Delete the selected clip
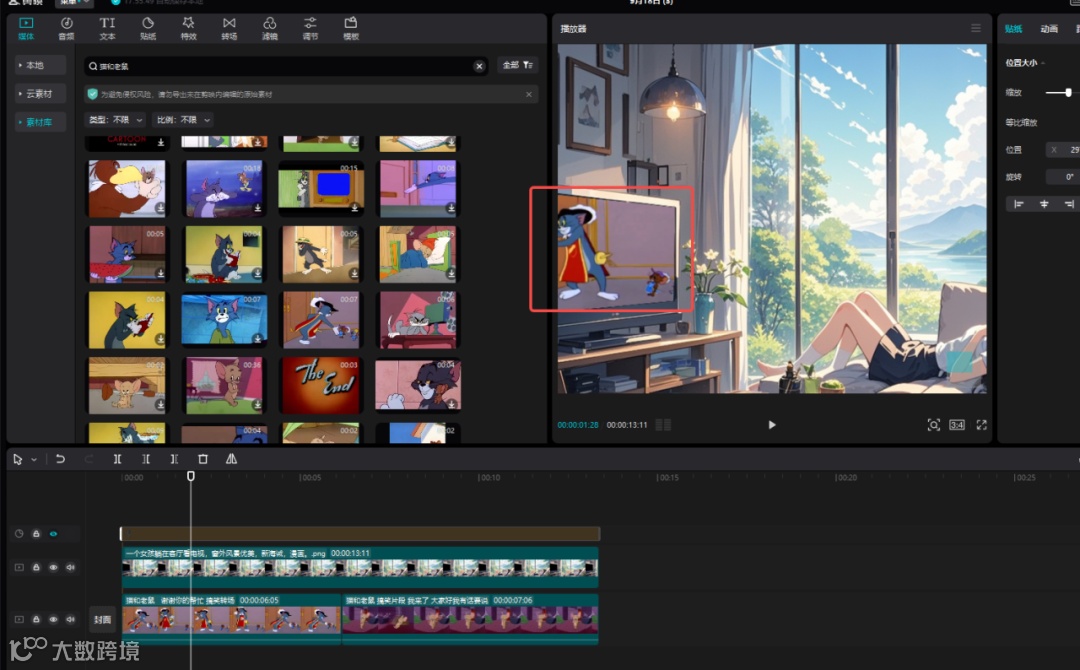The height and width of the screenshot is (670, 1080). 202,459
